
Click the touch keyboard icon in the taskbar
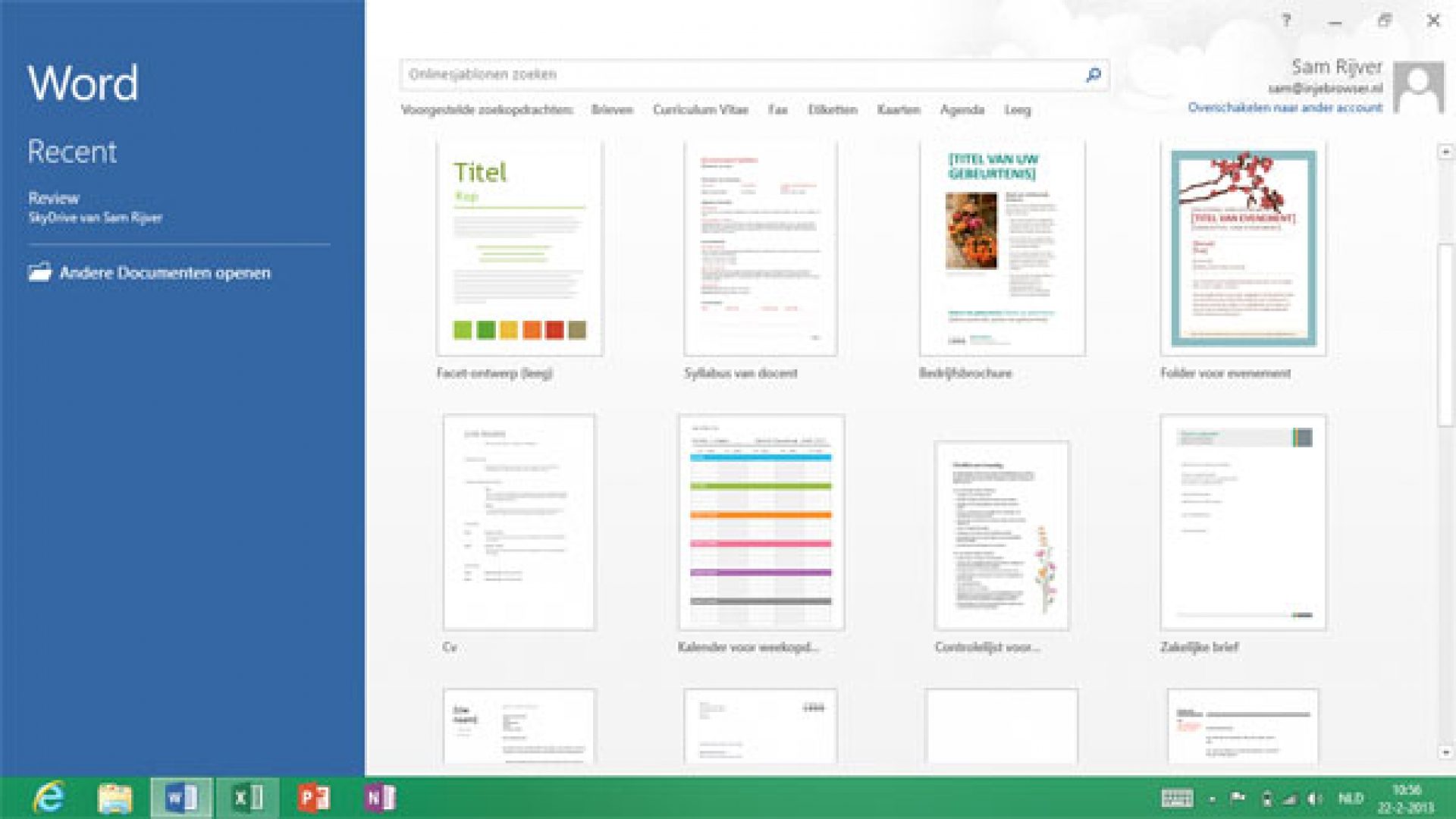click(x=1179, y=797)
